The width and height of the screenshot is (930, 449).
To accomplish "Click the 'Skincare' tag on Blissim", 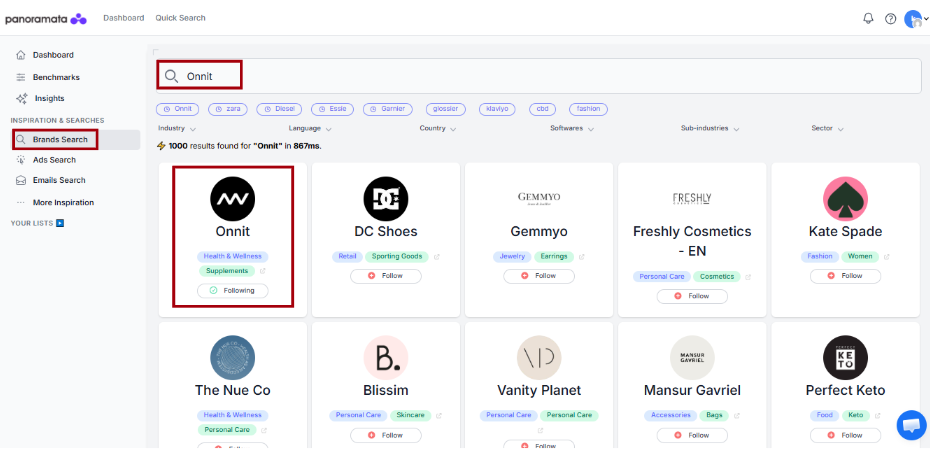I will point(411,416).
